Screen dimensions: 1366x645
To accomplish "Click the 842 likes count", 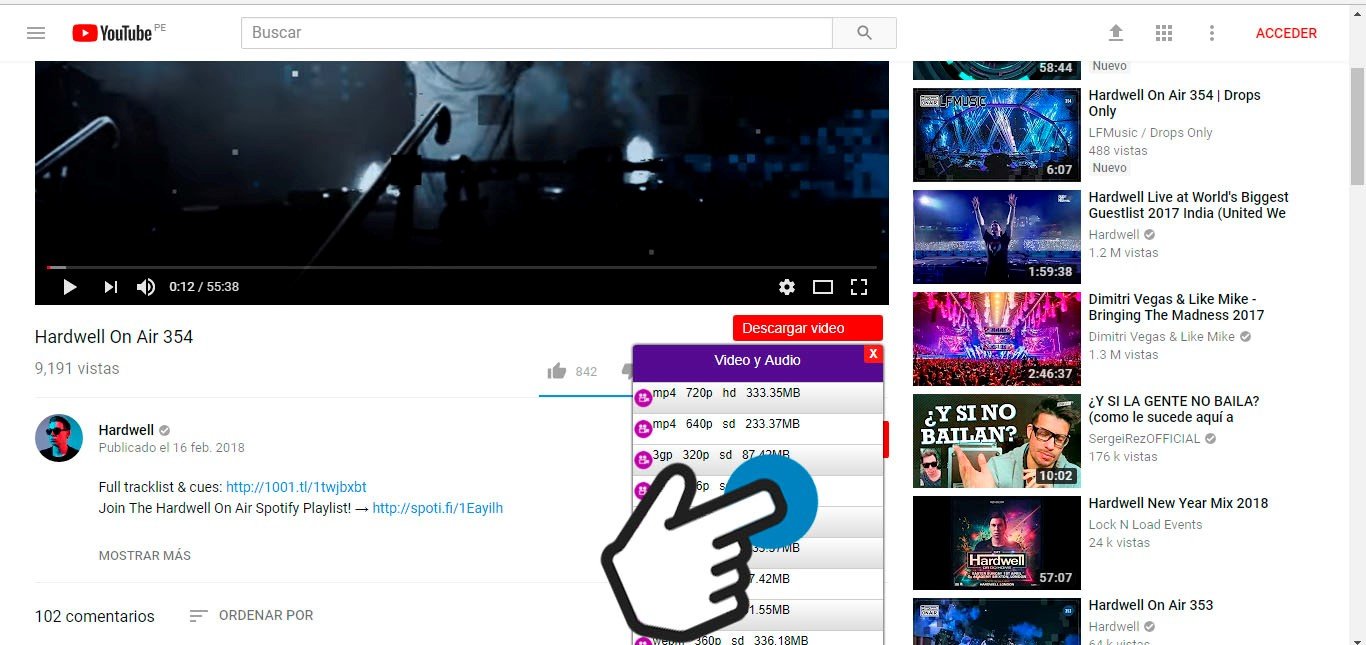I will [586, 372].
